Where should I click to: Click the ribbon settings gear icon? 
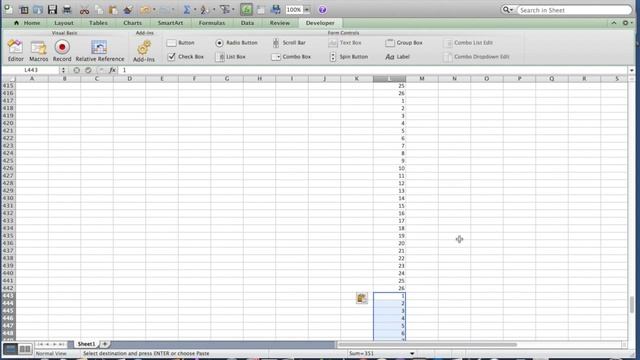click(x=625, y=23)
